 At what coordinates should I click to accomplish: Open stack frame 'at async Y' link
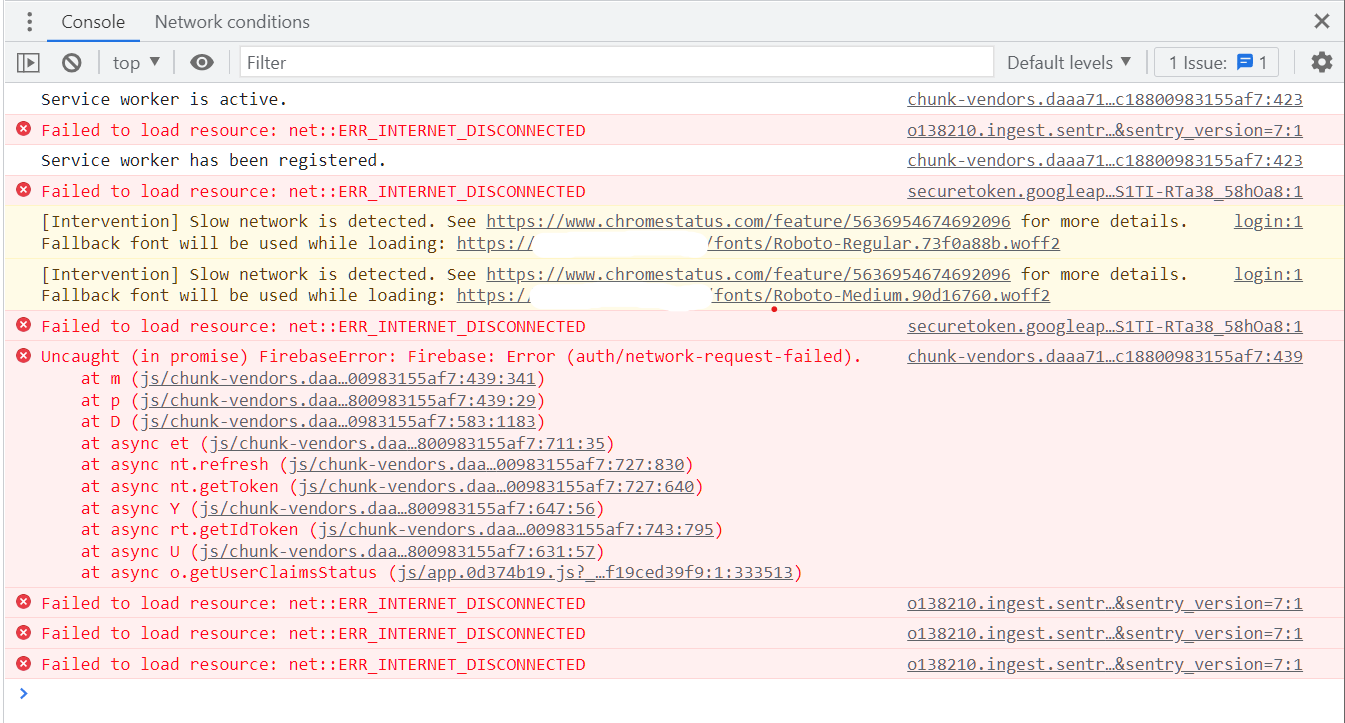coord(399,508)
